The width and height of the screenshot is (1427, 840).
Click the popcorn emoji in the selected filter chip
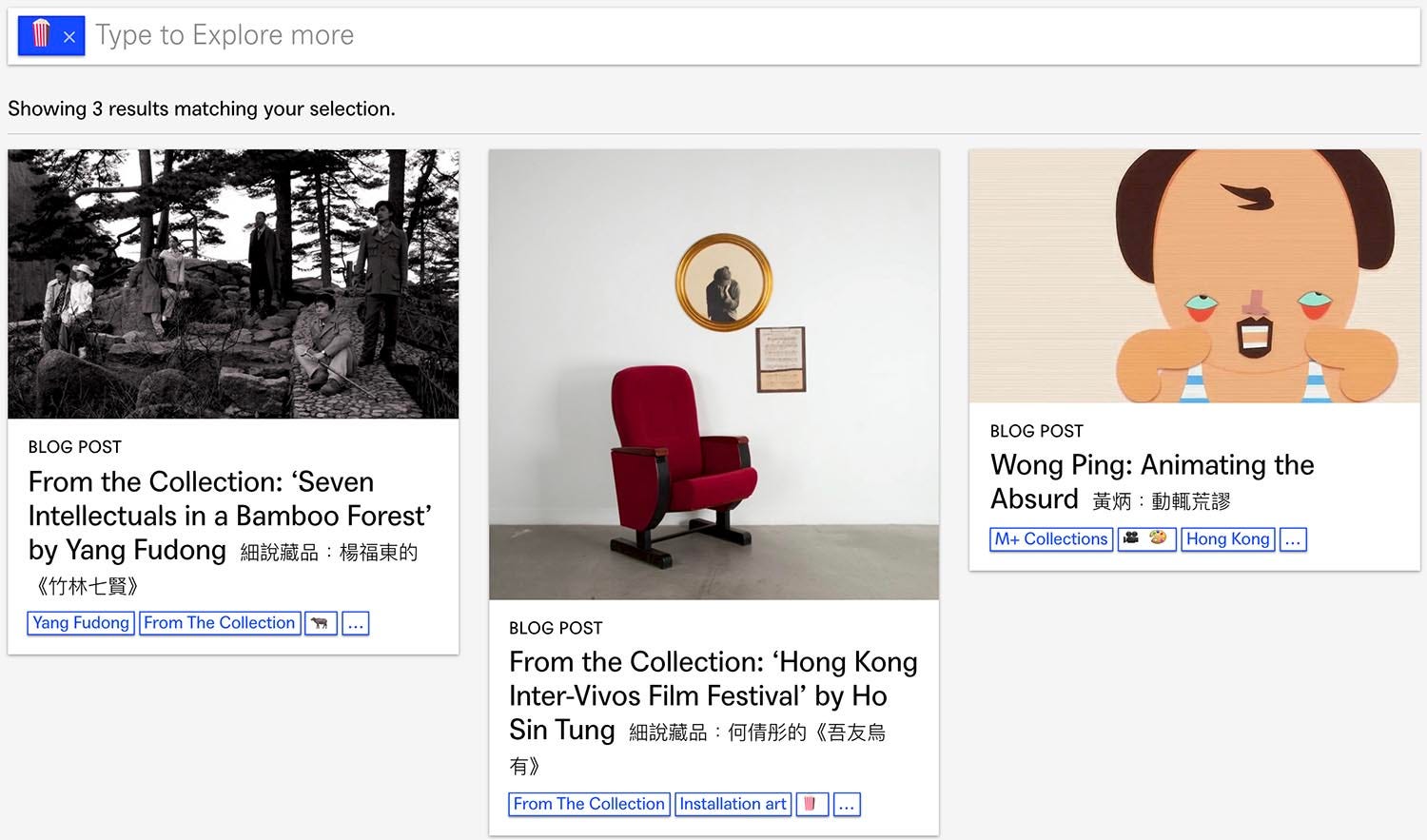point(40,34)
